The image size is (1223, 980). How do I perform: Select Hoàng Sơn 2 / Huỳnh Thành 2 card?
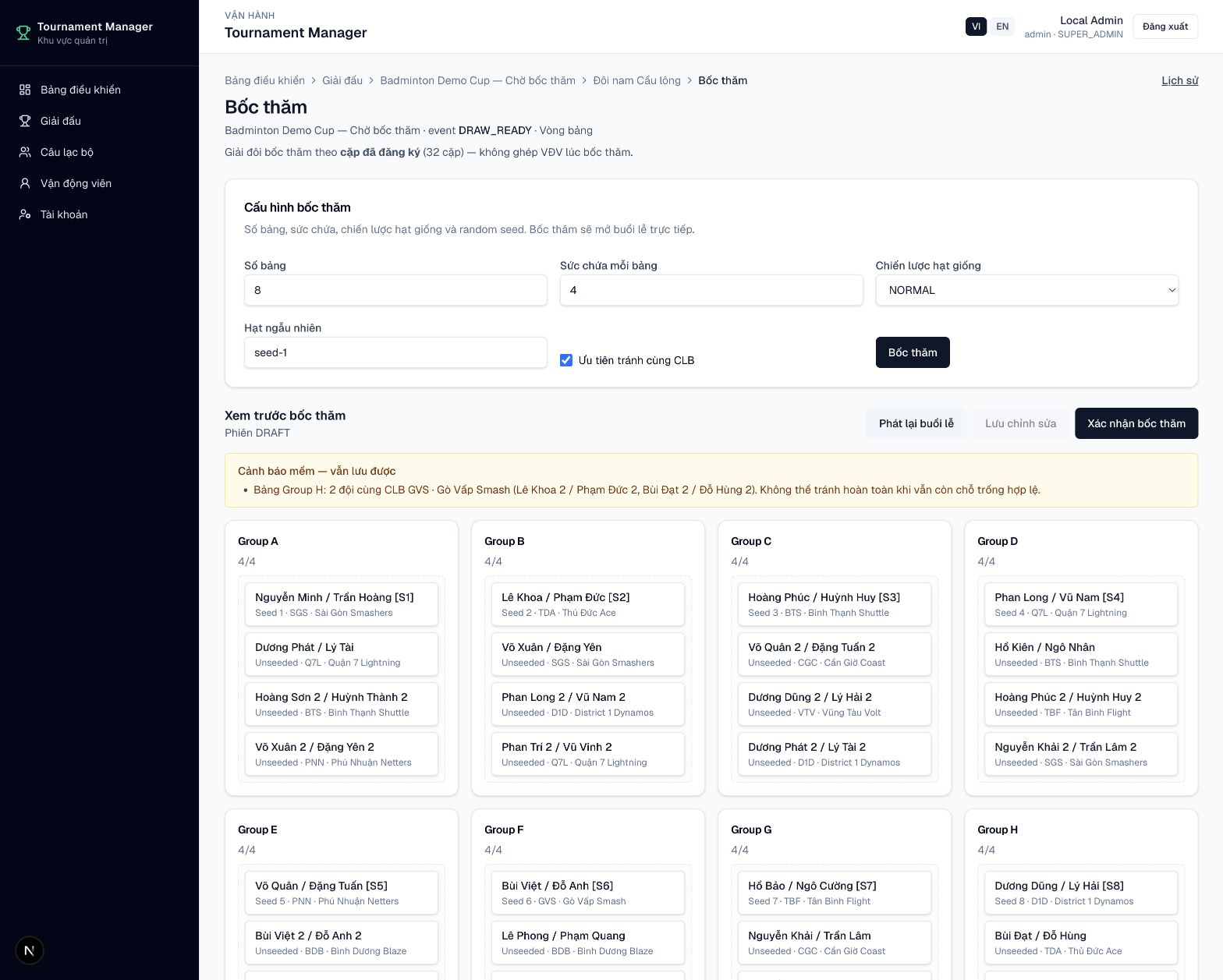click(342, 704)
